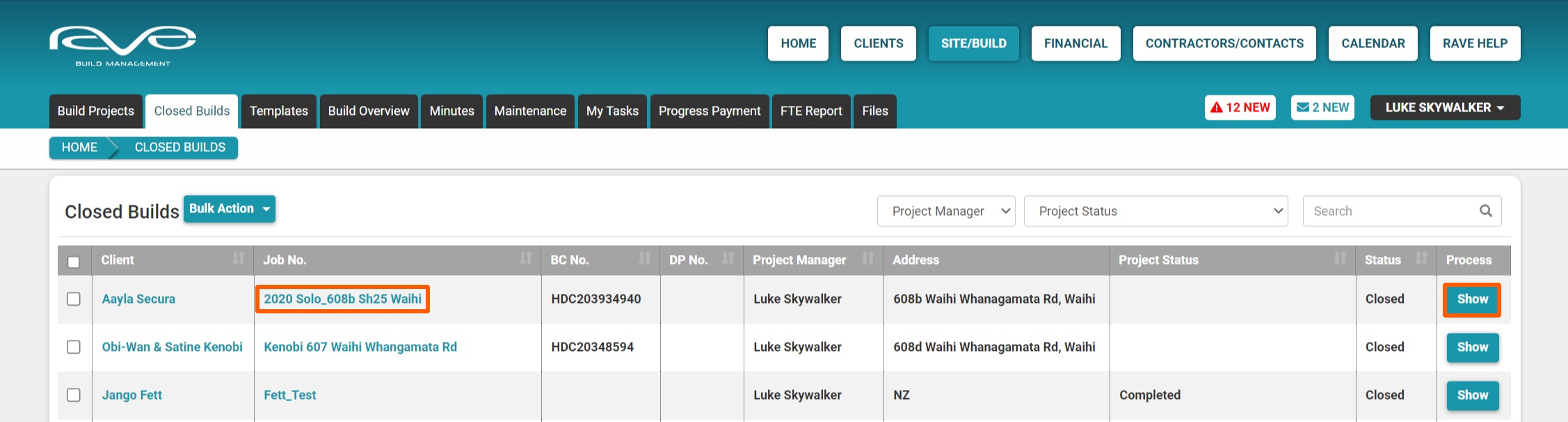Sort by Project Status column arrows
Screen dimensions: 1568x422
(1340, 259)
